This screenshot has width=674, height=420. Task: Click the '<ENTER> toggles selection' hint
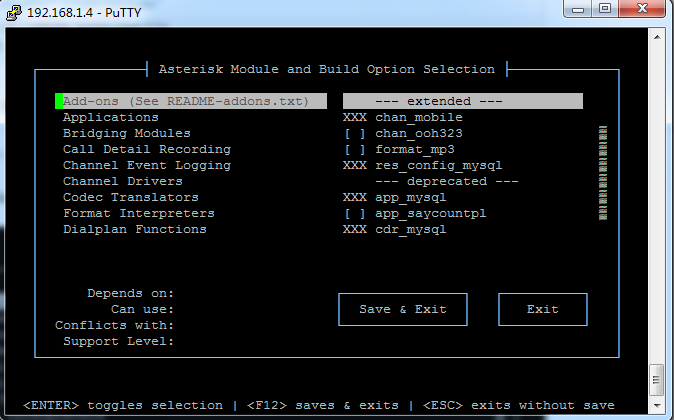123,405
